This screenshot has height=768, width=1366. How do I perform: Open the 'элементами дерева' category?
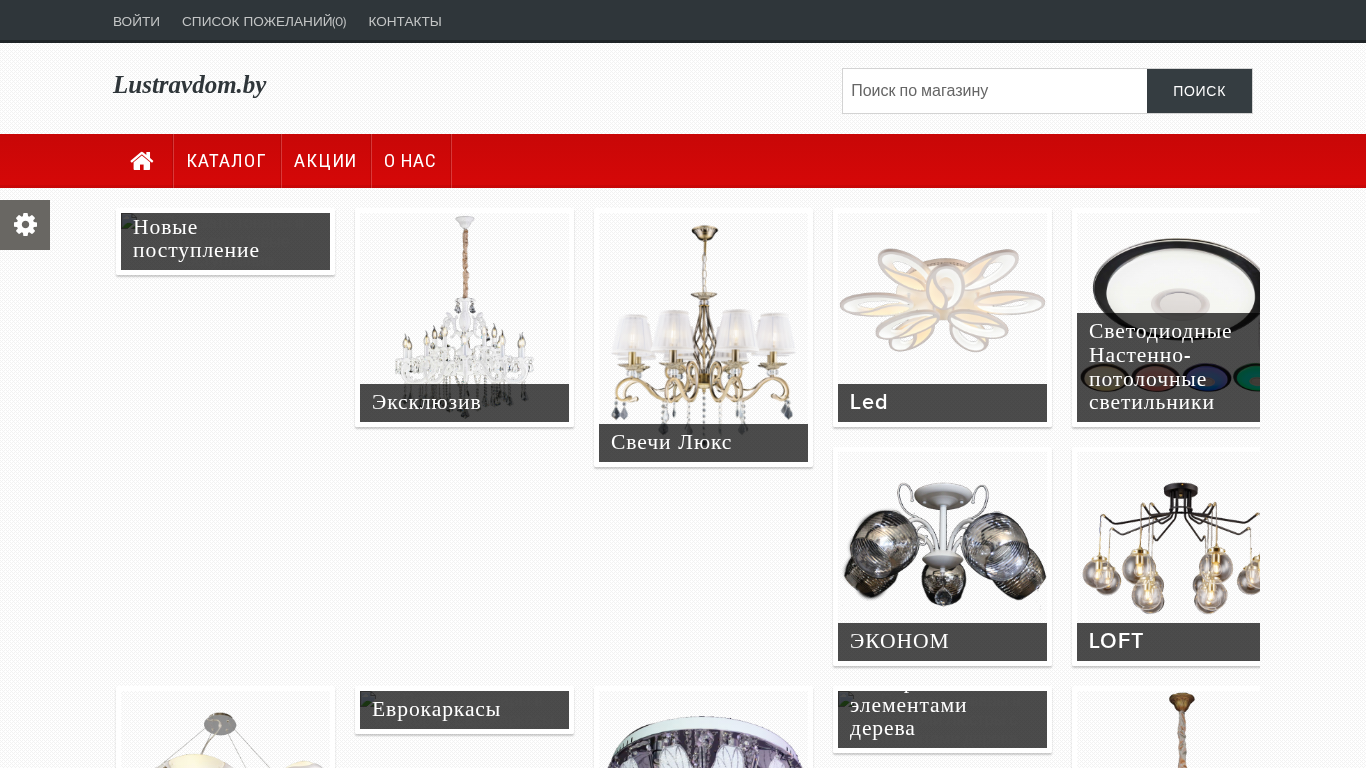tap(942, 719)
